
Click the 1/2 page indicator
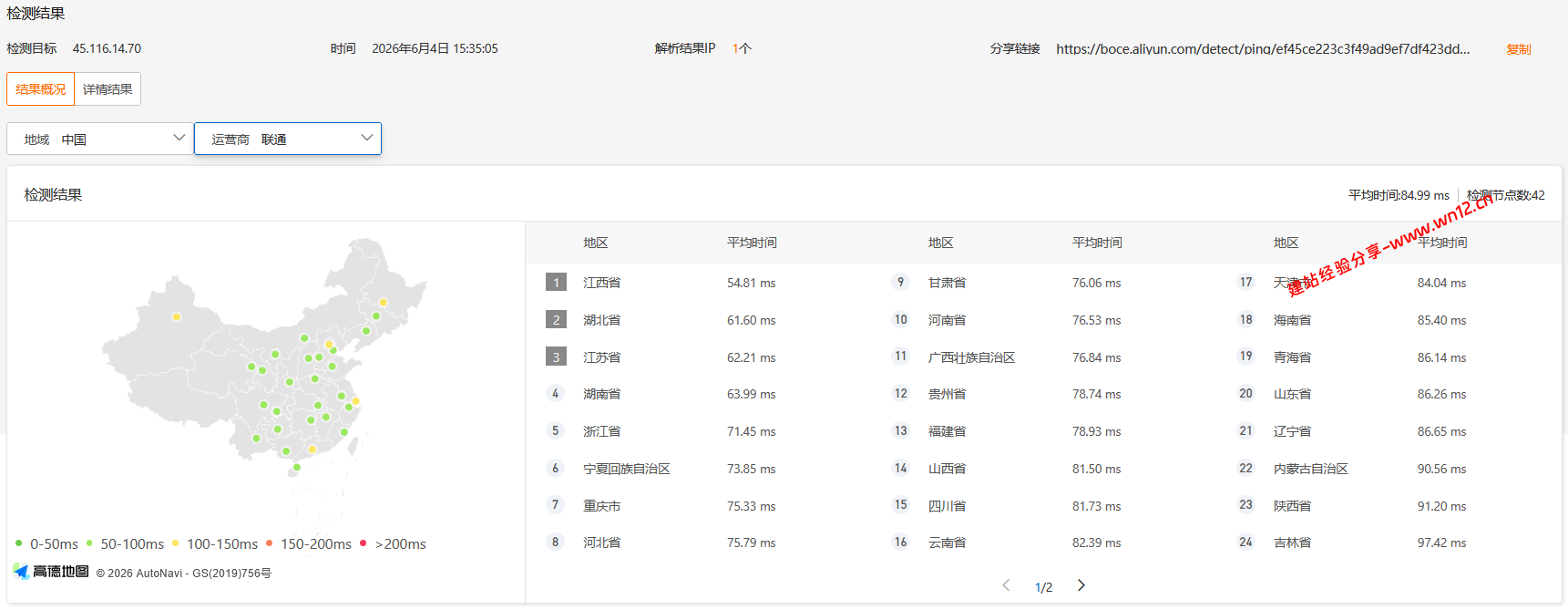pos(1044,588)
